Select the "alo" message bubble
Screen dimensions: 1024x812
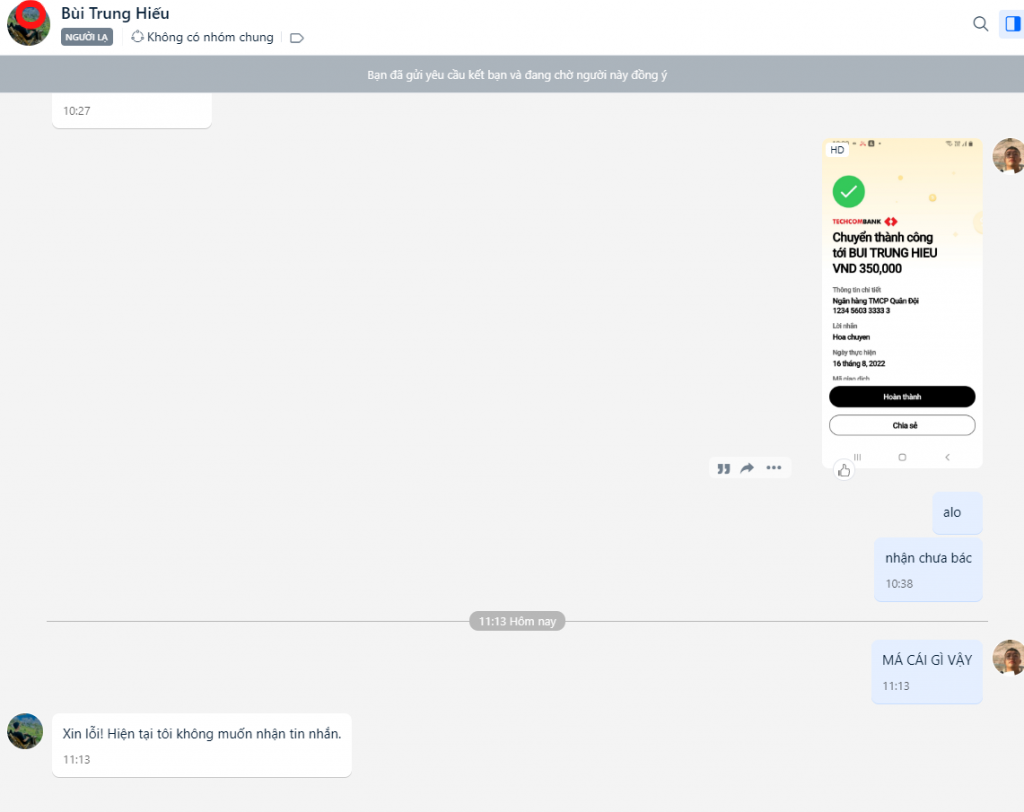click(952, 513)
